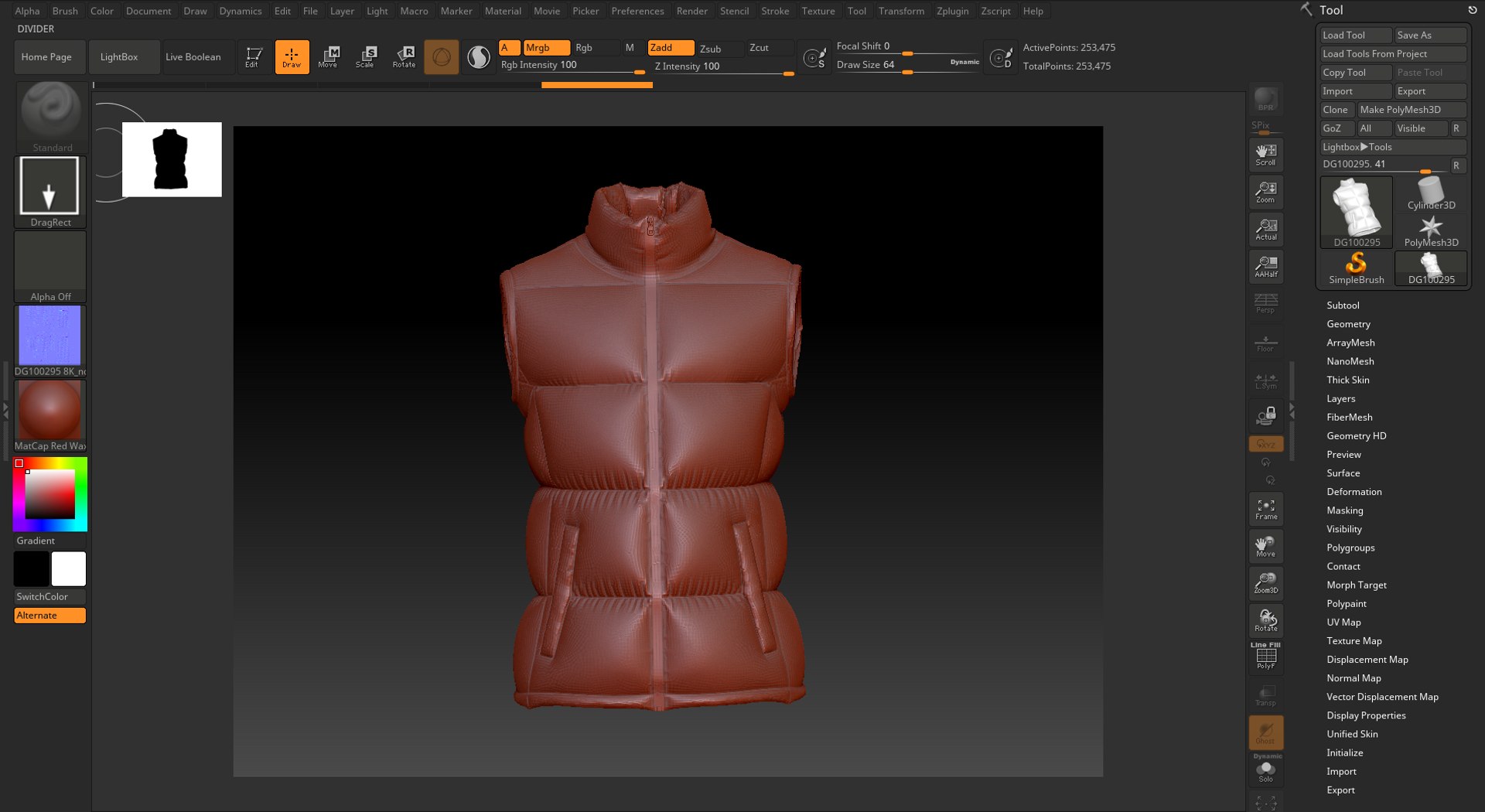Click the Tool palette refresh icon
Screen dimensions: 1485x812
coord(1473,10)
